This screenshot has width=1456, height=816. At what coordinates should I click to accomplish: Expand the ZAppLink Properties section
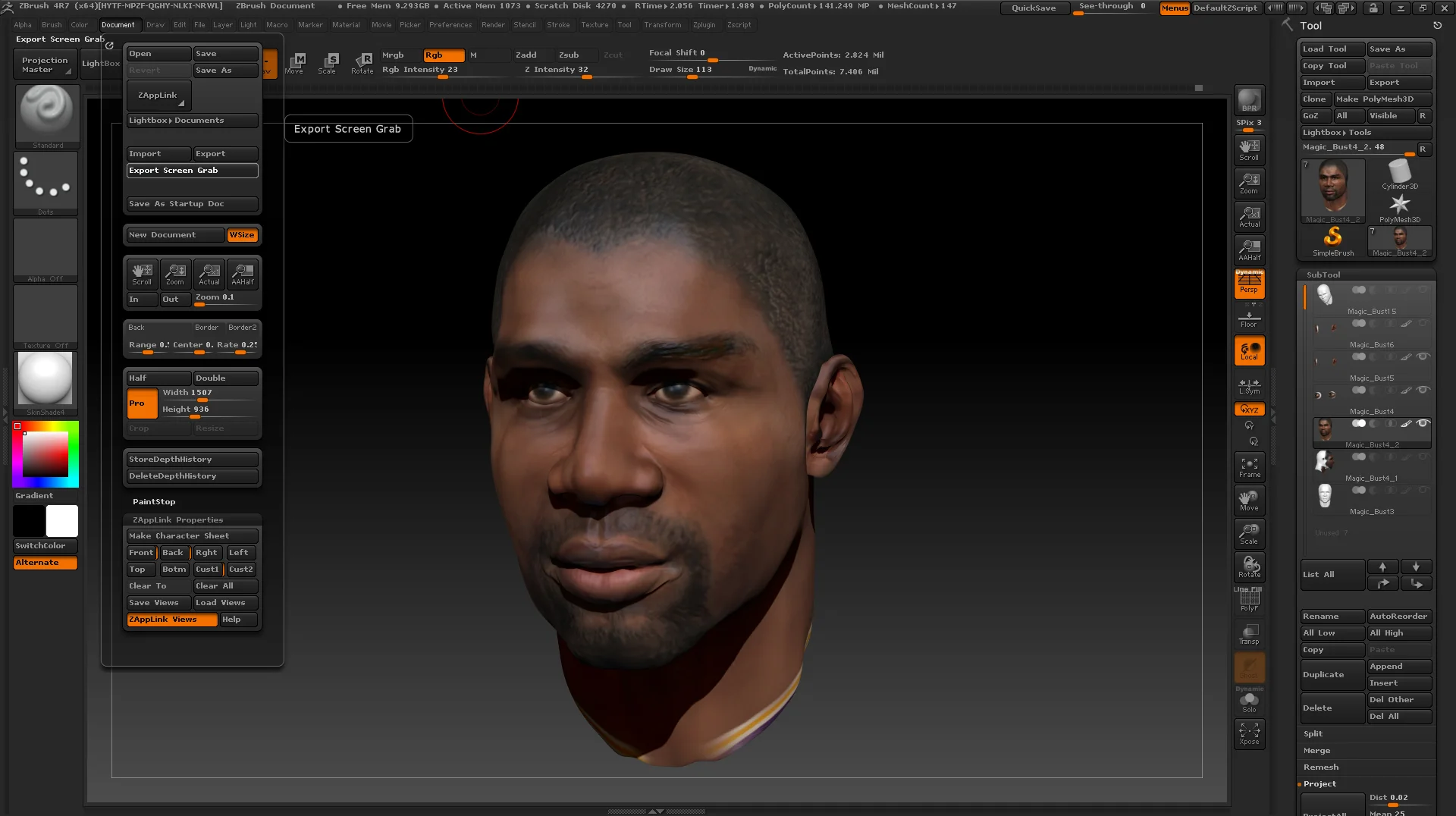tap(178, 520)
